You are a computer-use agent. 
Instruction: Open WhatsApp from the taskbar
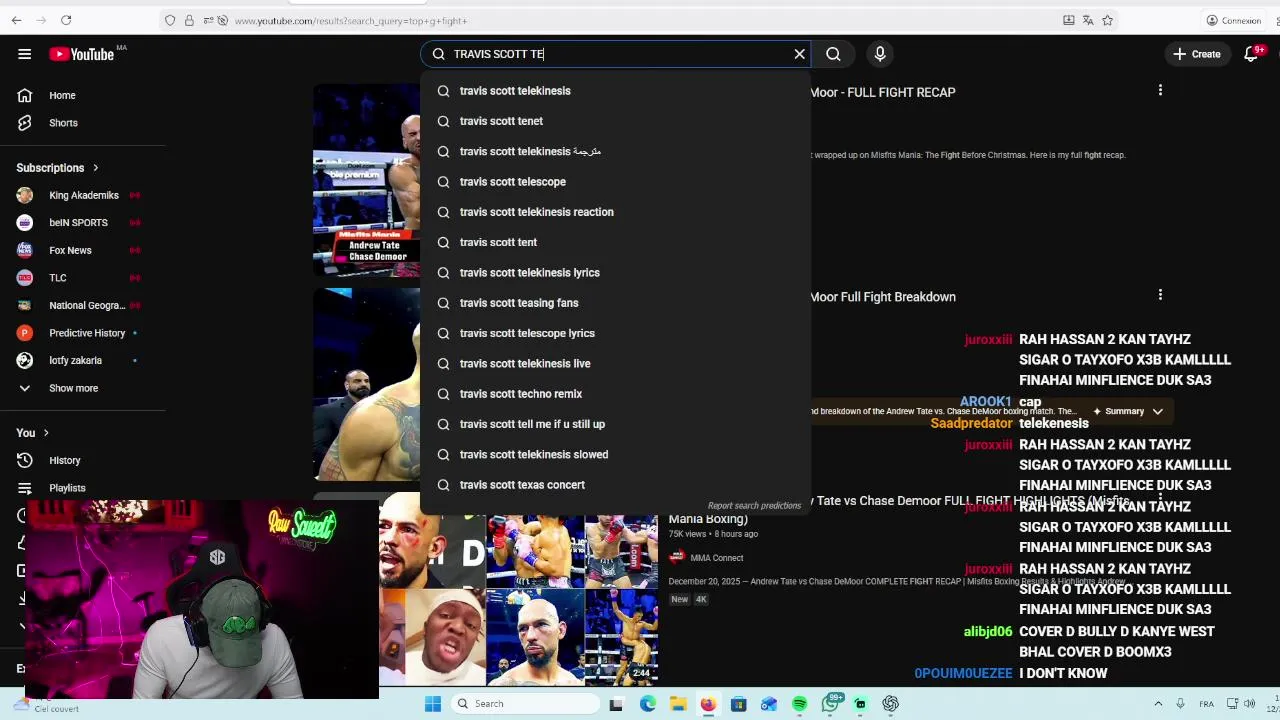coord(830,704)
